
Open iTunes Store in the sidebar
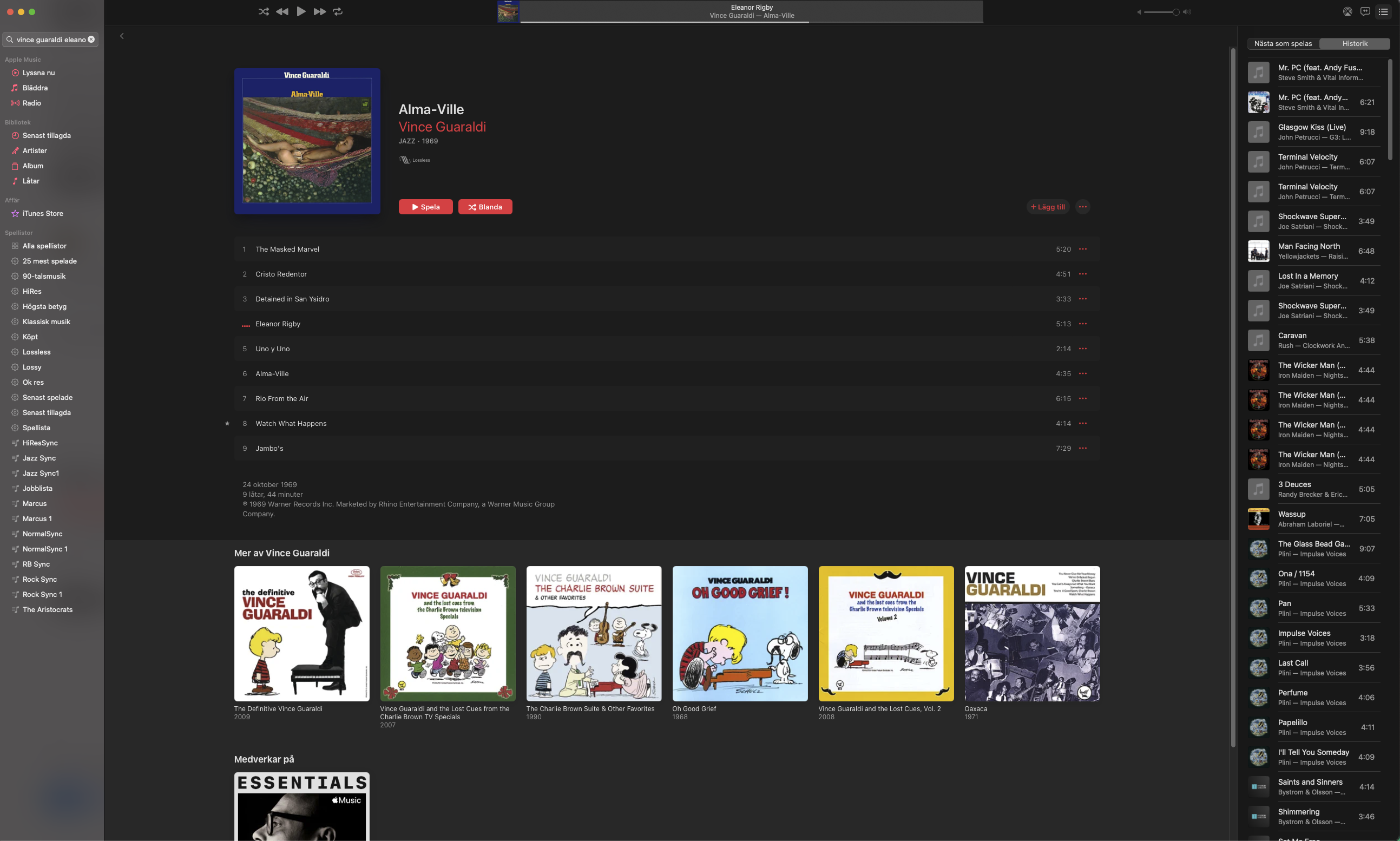click(43, 214)
